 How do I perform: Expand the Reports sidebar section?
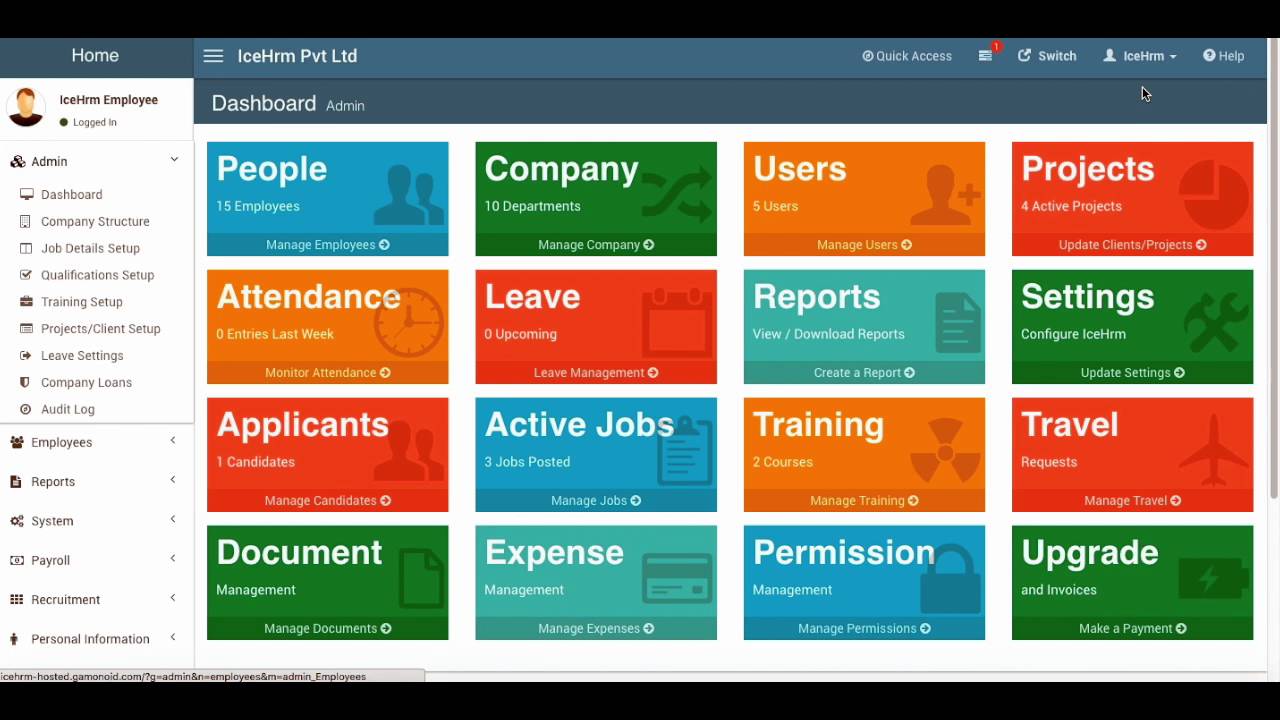click(x=97, y=481)
